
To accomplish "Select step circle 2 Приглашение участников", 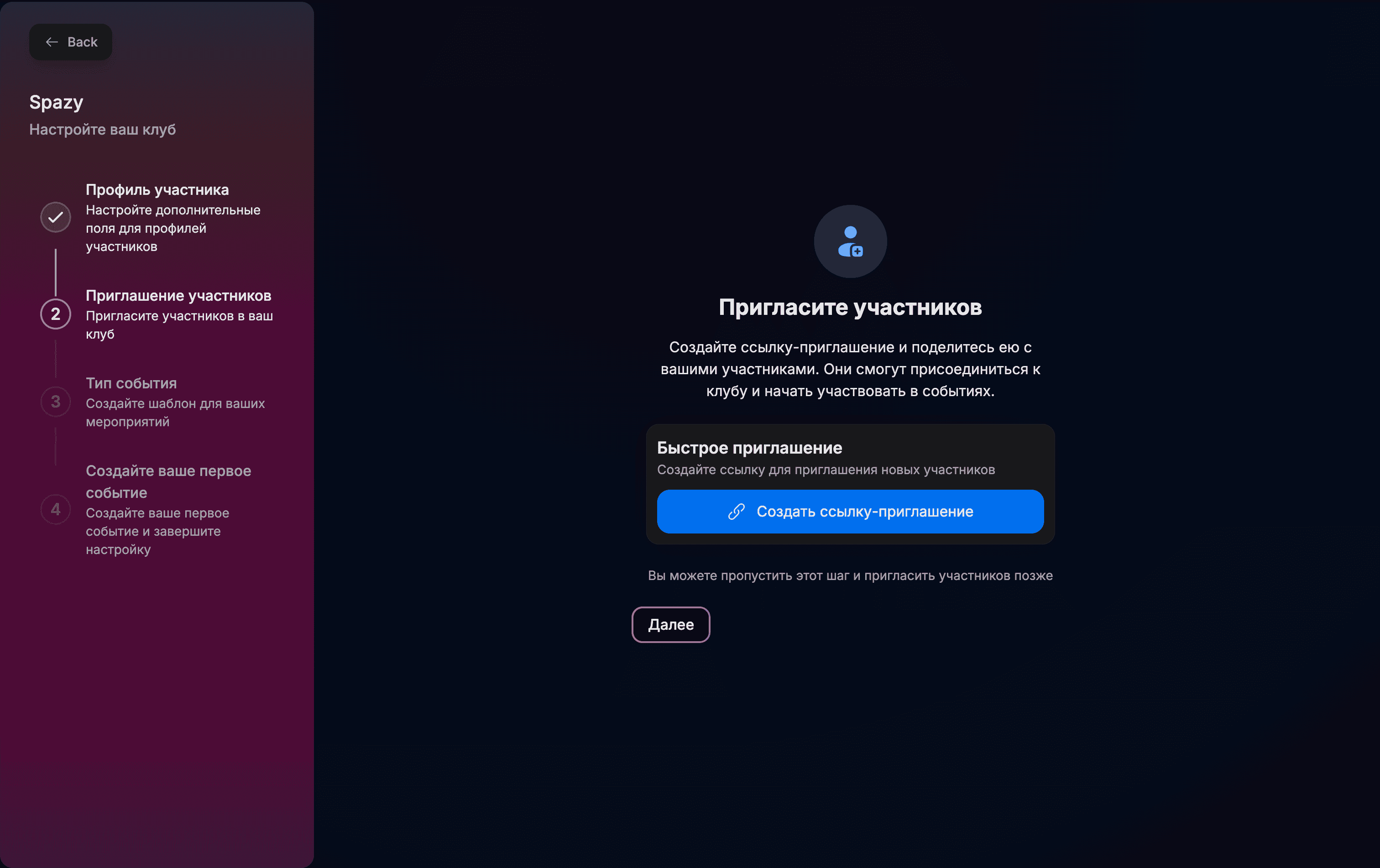I will [55, 314].
